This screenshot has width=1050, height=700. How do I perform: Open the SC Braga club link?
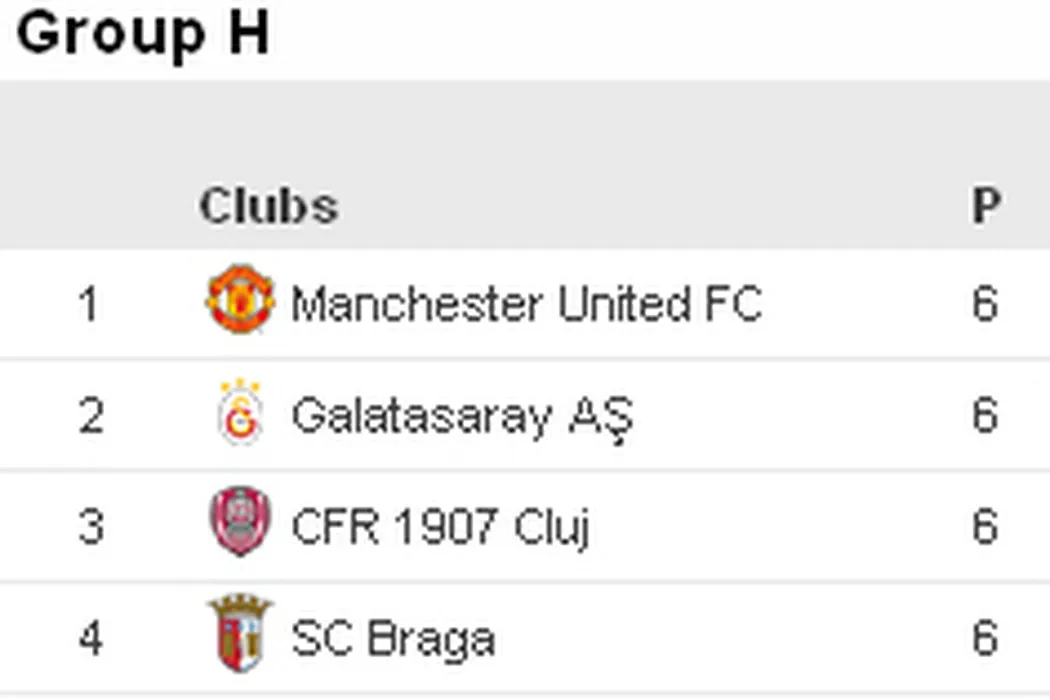(x=393, y=639)
